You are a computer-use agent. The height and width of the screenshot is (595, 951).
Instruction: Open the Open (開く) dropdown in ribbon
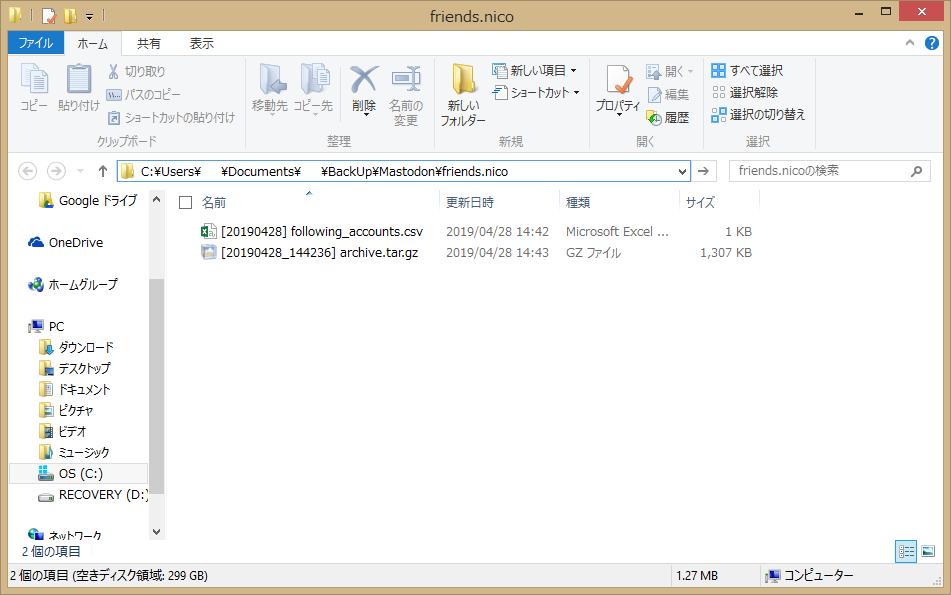(670, 72)
